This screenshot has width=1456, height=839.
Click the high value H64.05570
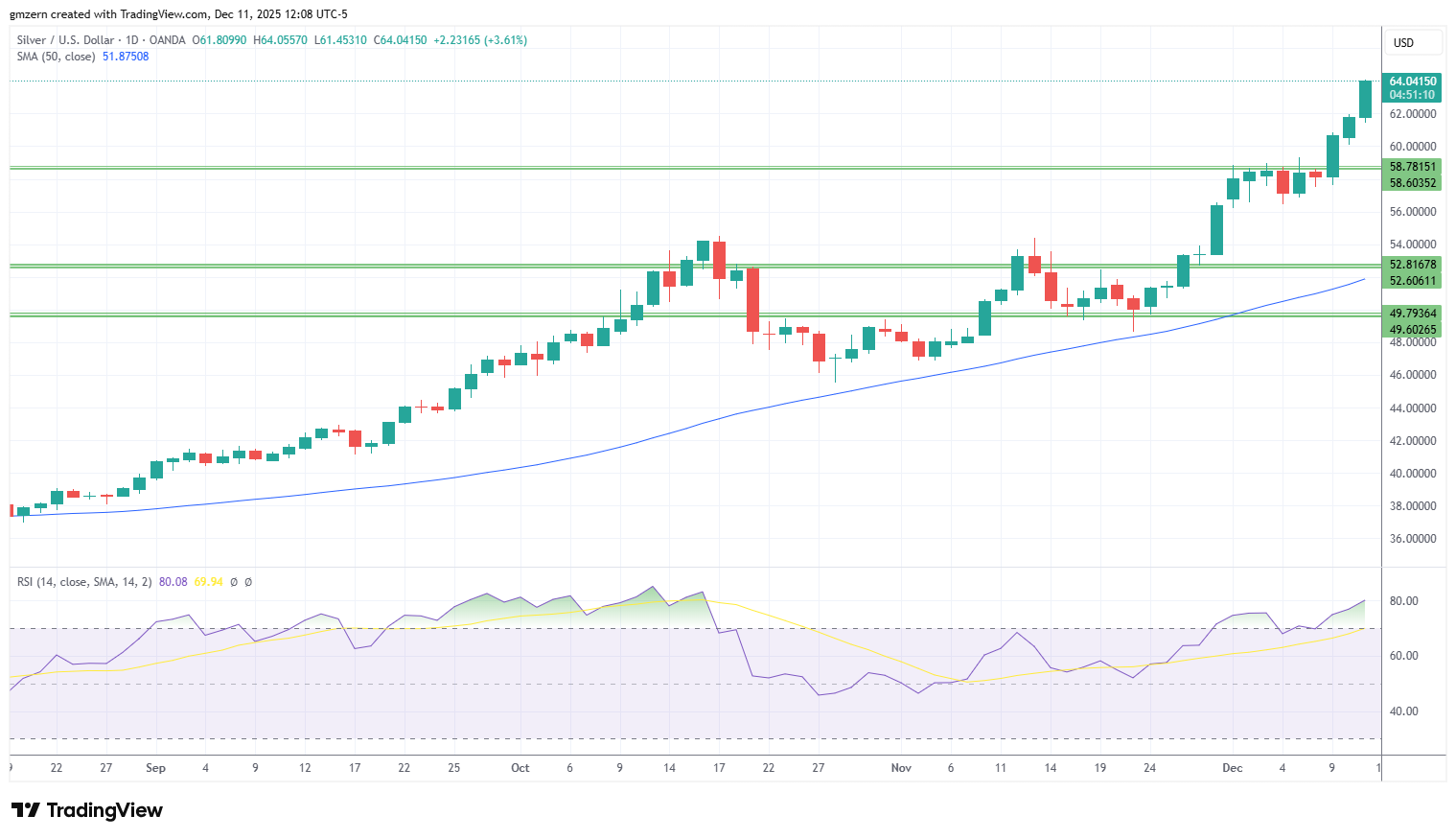coord(280,40)
